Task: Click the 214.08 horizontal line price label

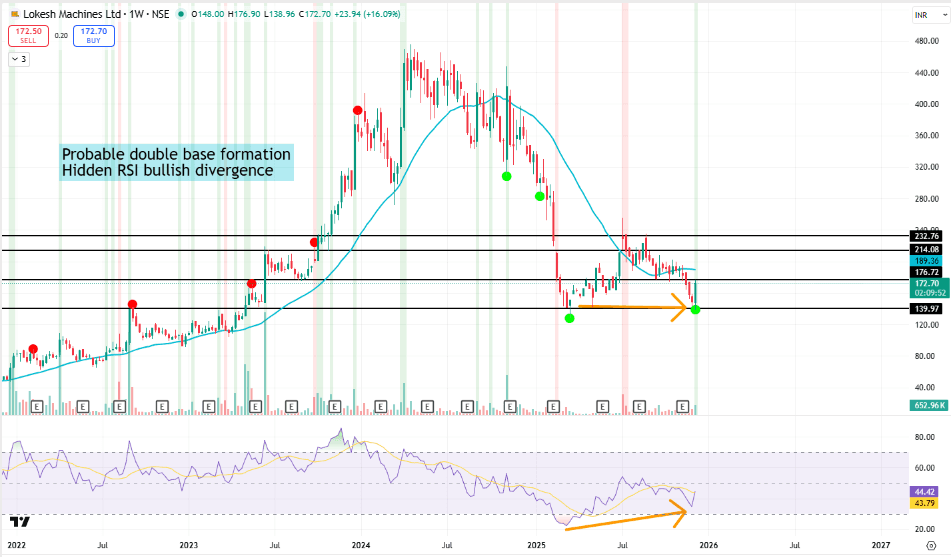Action: (927, 249)
